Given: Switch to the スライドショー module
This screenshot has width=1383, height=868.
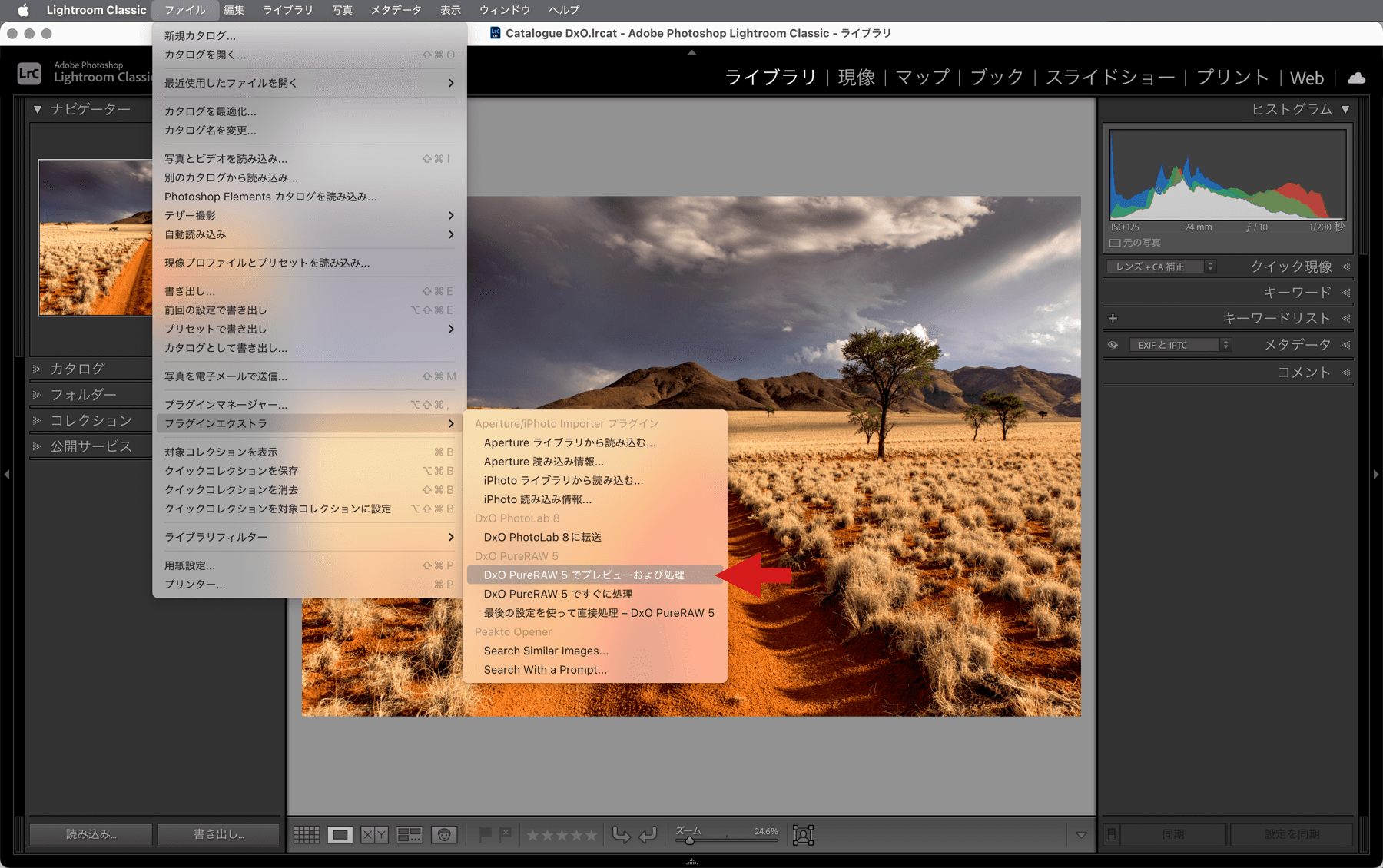Looking at the screenshot, I should tap(1110, 78).
